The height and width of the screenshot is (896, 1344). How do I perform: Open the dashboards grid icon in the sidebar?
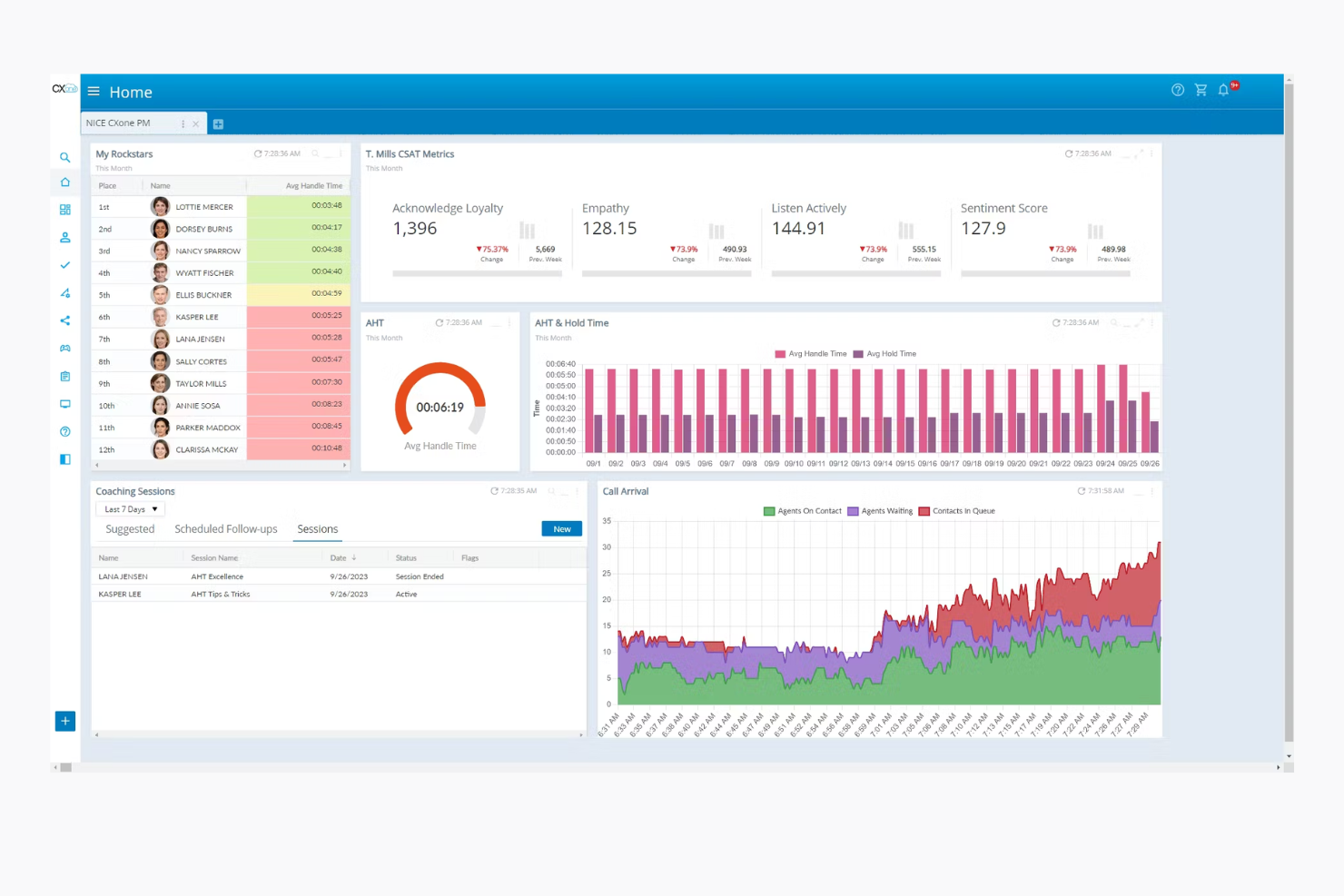[x=65, y=210]
